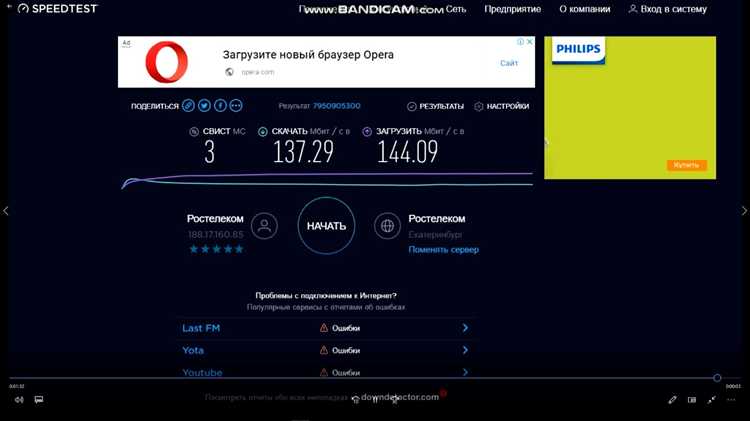750x421 pixels.
Task: Expand the Yota outage row
Action: [x=465, y=350]
